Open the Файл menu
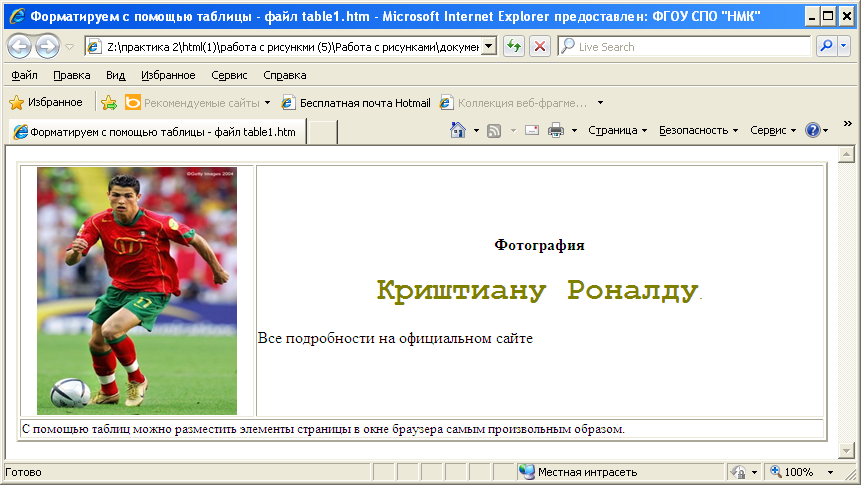 tap(24, 75)
